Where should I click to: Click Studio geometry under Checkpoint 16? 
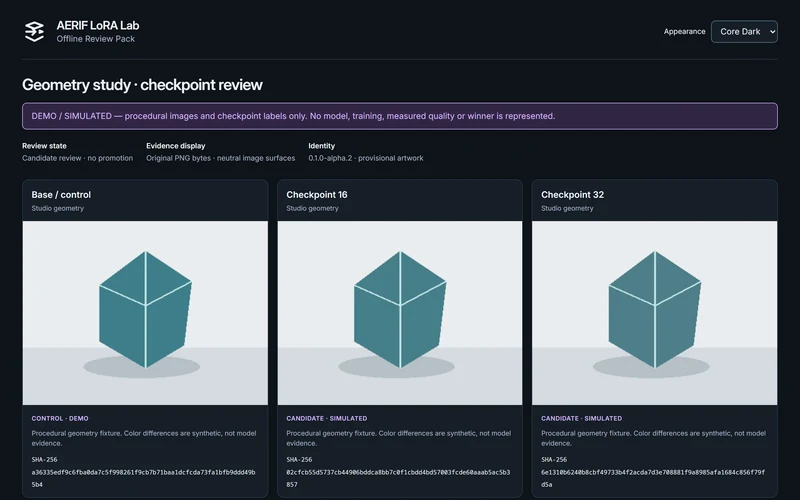pos(312,208)
